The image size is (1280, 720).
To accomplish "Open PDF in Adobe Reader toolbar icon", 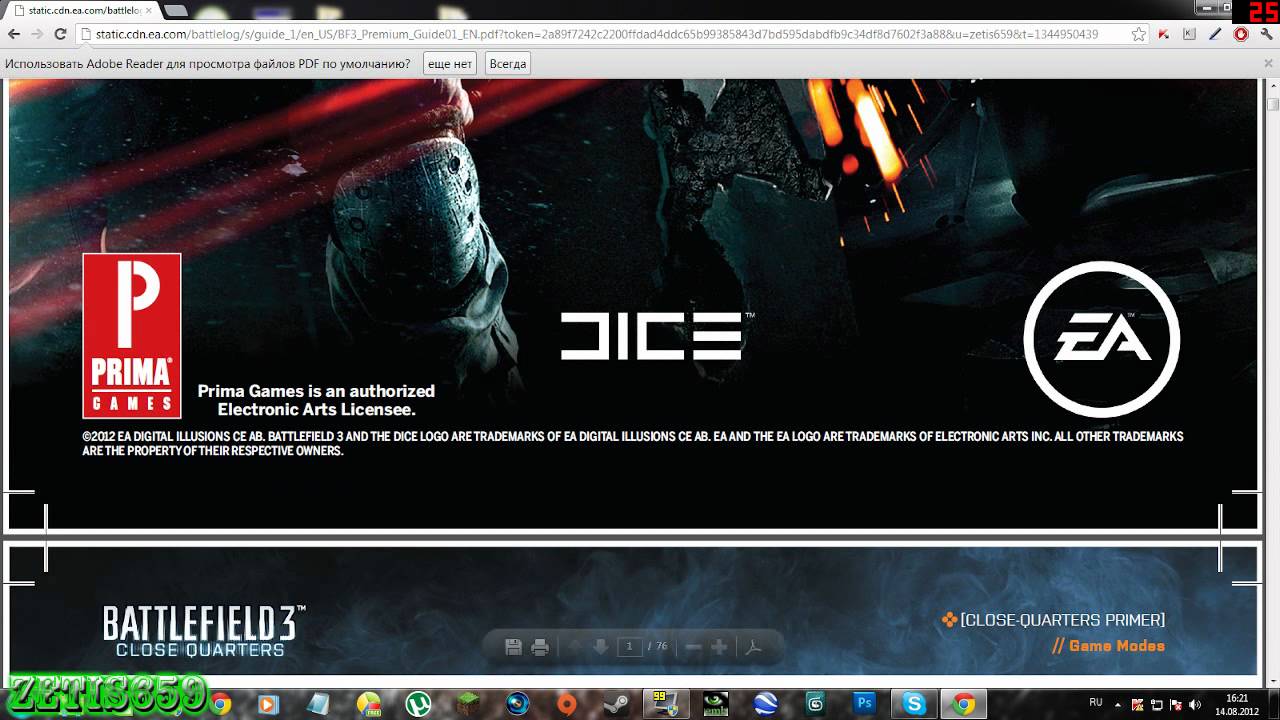I will (754, 647).
